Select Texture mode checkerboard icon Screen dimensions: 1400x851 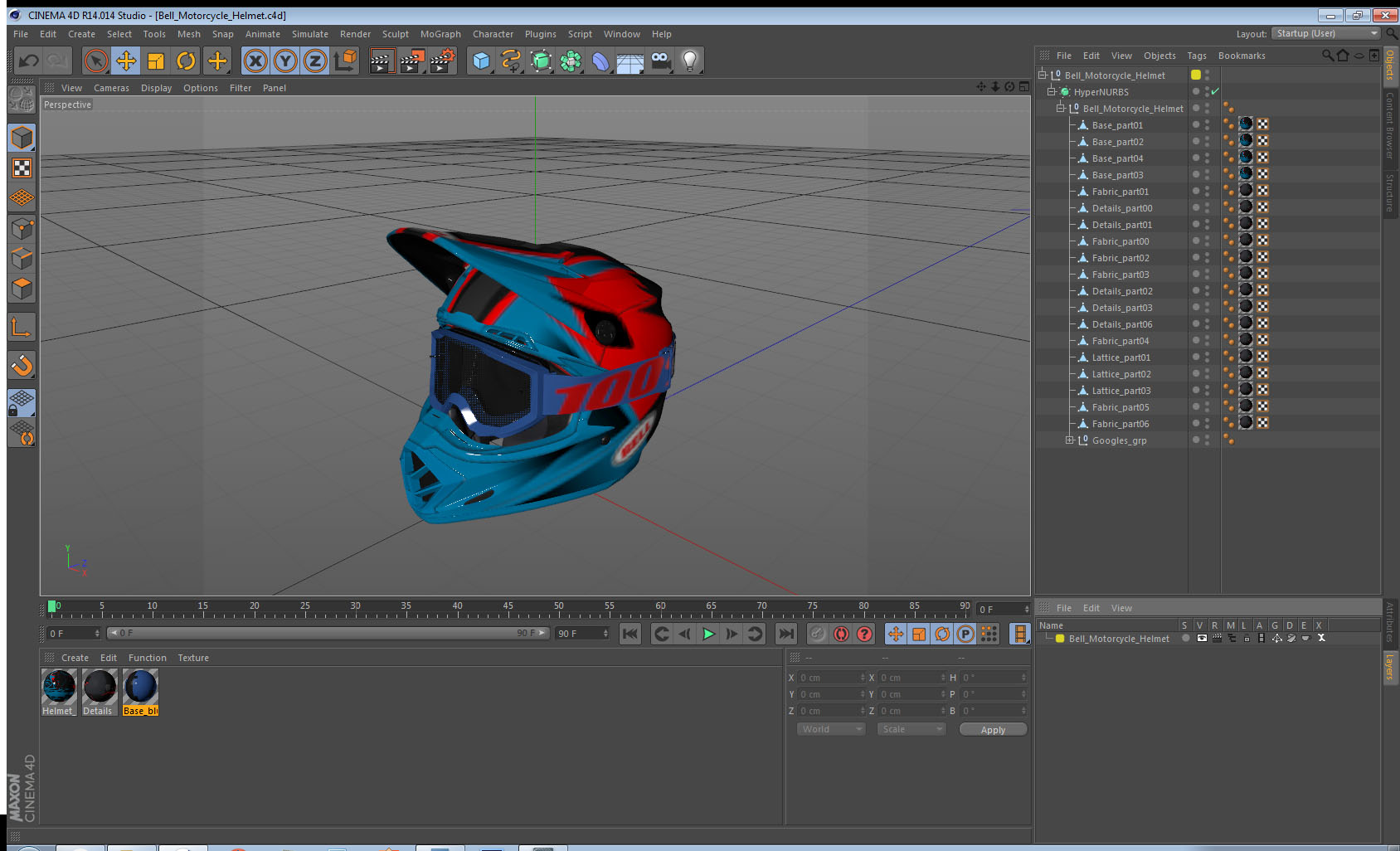pyautogui.click(x=22, y=168)
